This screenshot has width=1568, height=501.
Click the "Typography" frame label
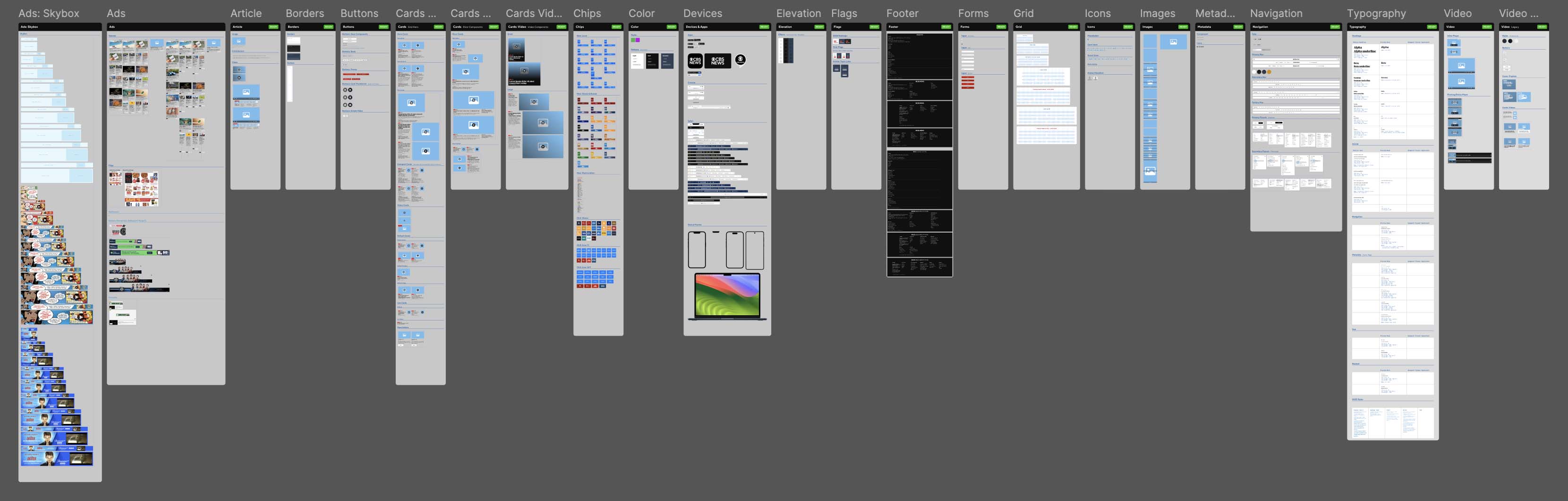click(1376, 13)
